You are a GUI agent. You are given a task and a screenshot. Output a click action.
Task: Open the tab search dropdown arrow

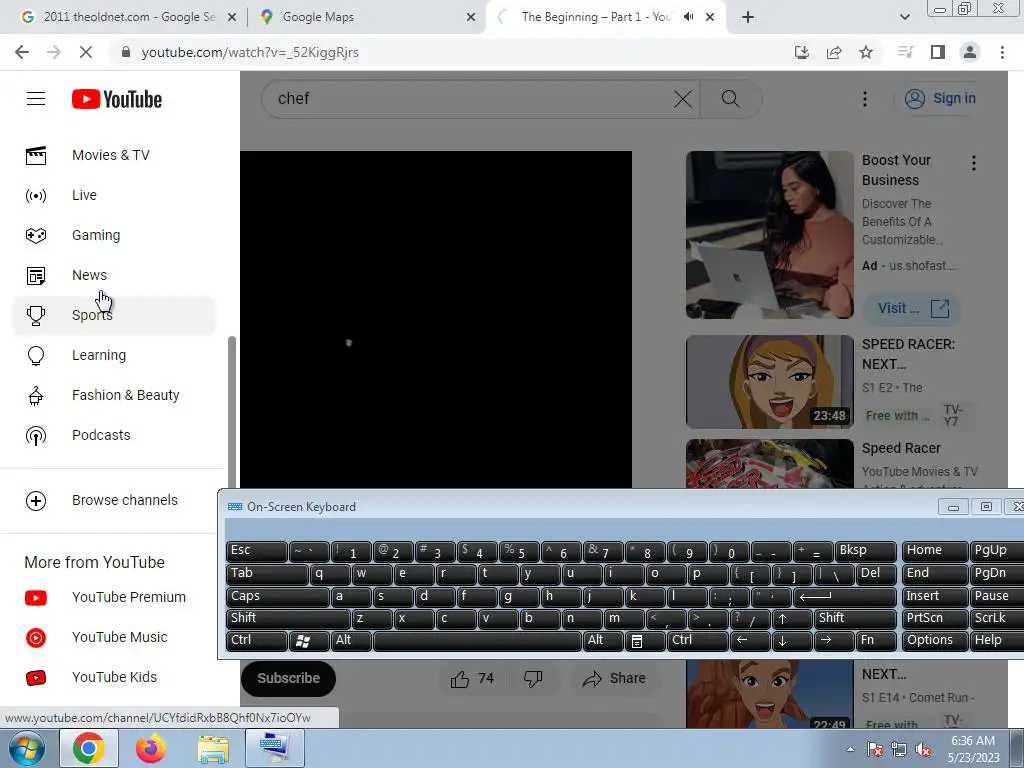(x=904, y=17)
